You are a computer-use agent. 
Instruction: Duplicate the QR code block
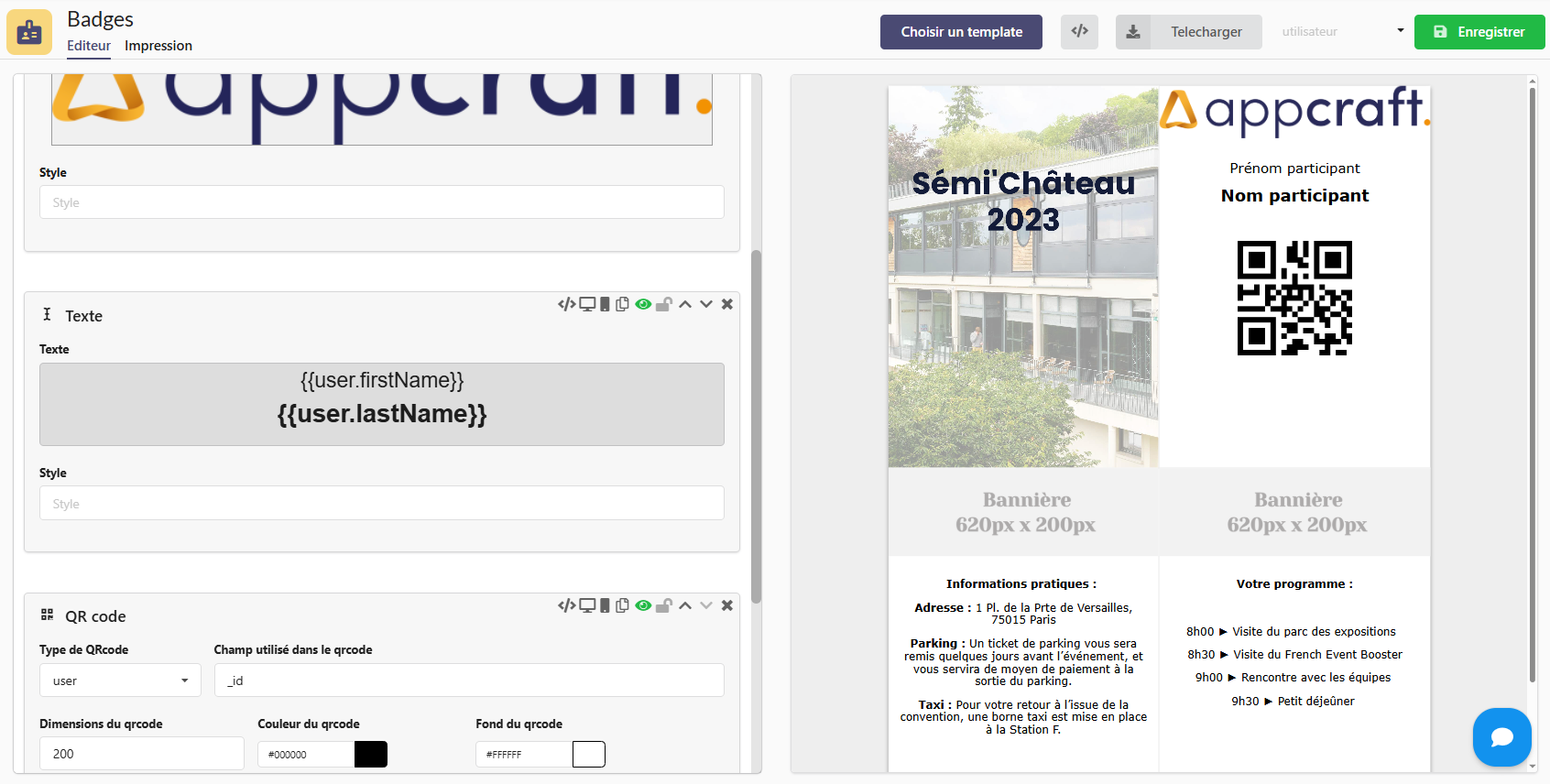622,605
